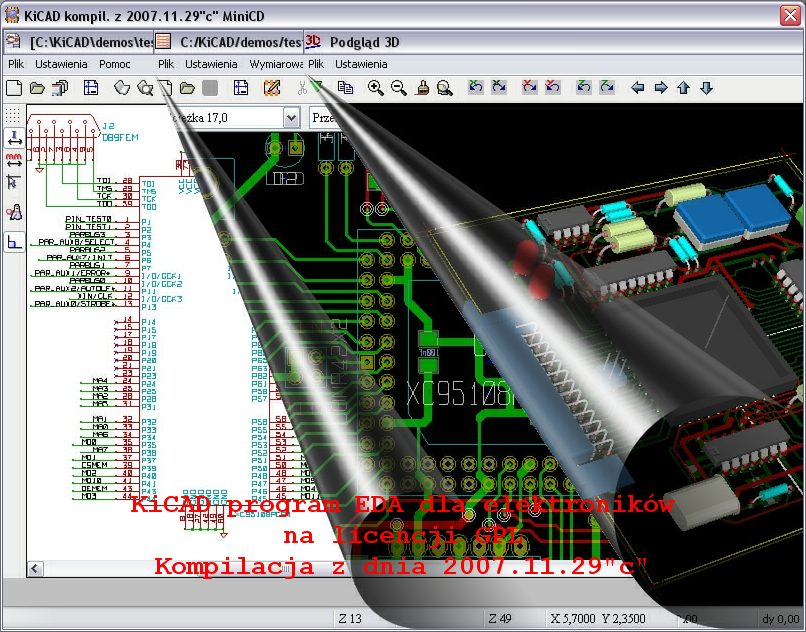This screenshot has width=806, height=632.
Task: Rotate Y with first red arrow icon
Action: (529, 86)
